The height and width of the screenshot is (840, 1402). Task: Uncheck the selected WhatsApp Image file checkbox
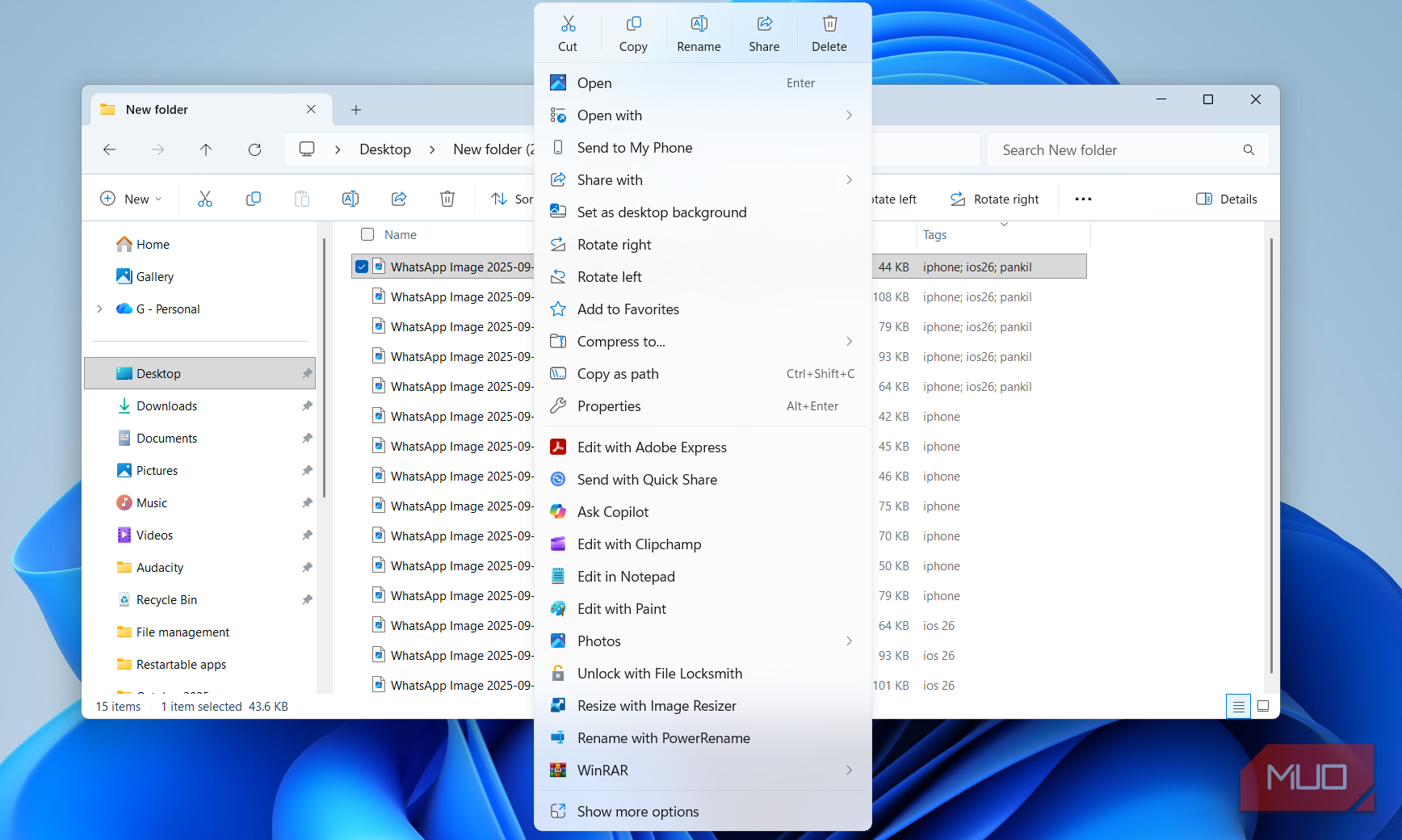point(361,266)
